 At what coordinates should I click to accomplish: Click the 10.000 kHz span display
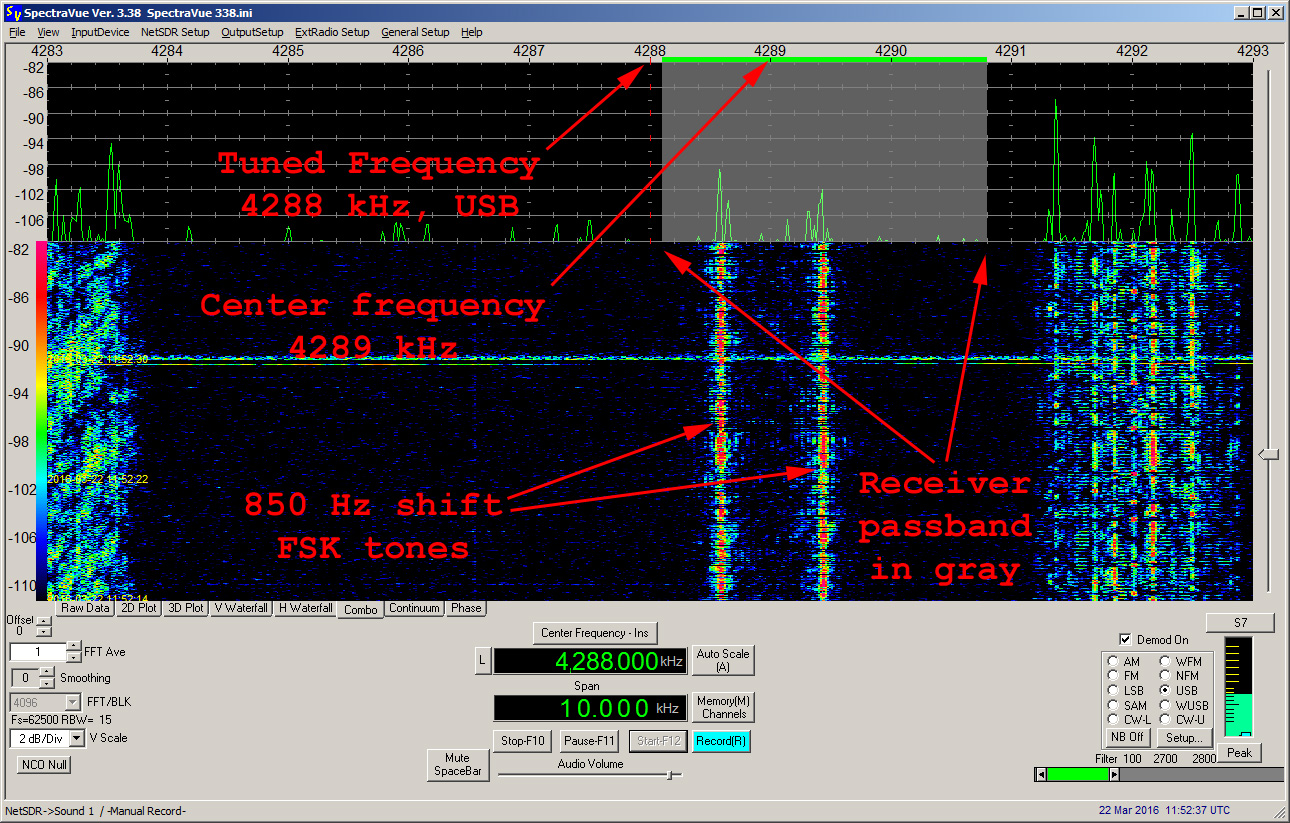tap(590, 708)
